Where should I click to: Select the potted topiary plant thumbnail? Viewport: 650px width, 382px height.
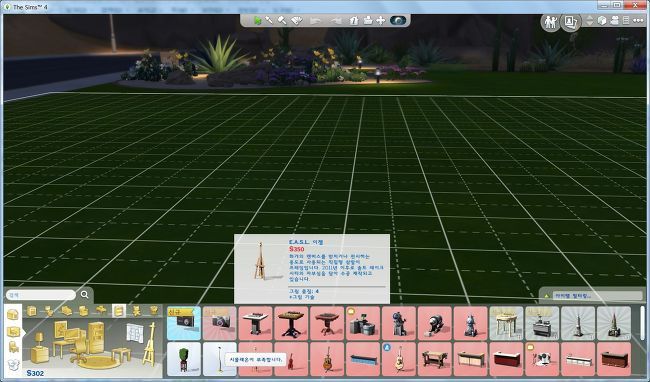(x=184, y=359)
